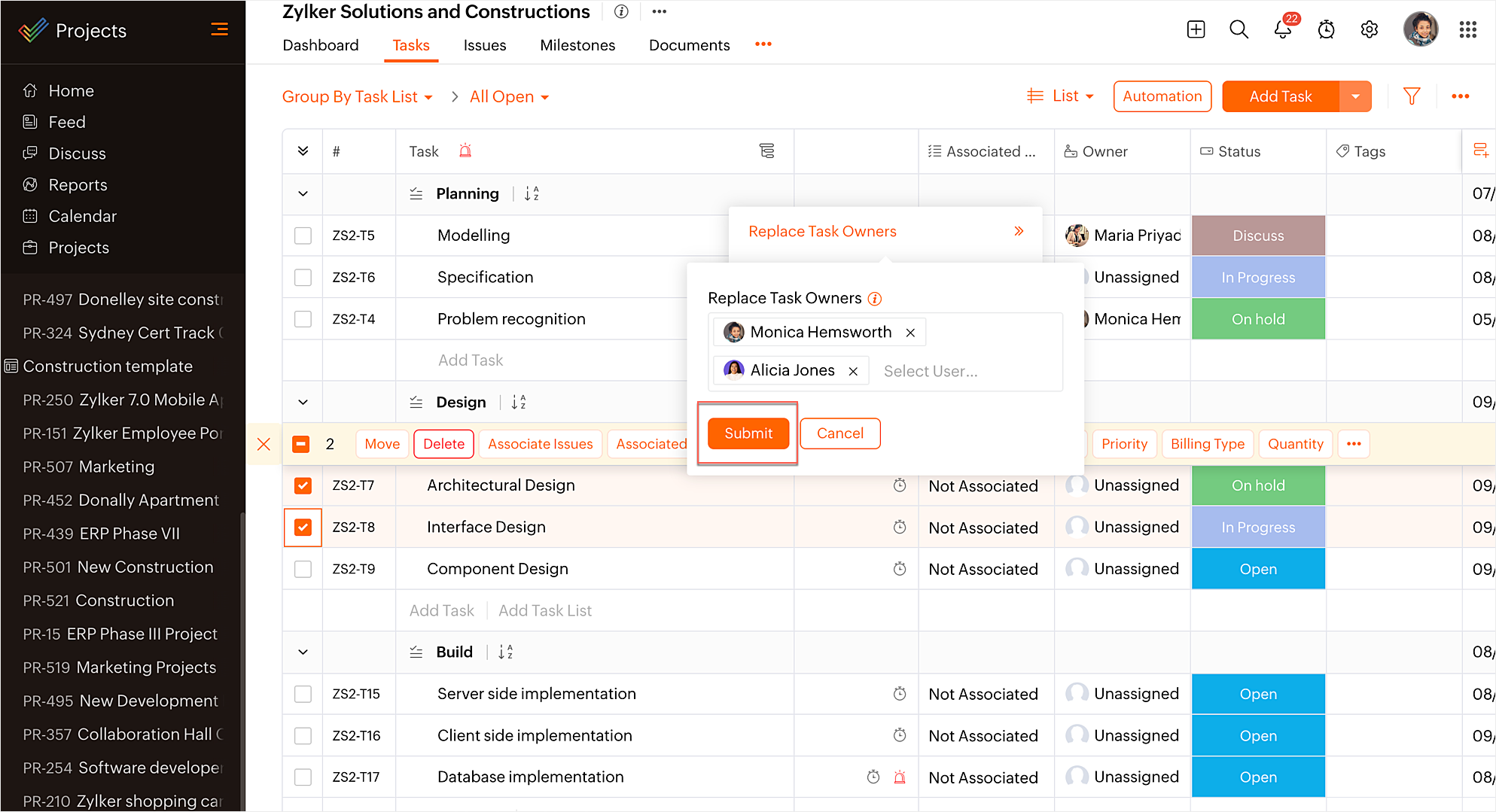Open the Calendar sidebar item
1496x812 pixels.
pyautogui.click(x=83, y=216)
